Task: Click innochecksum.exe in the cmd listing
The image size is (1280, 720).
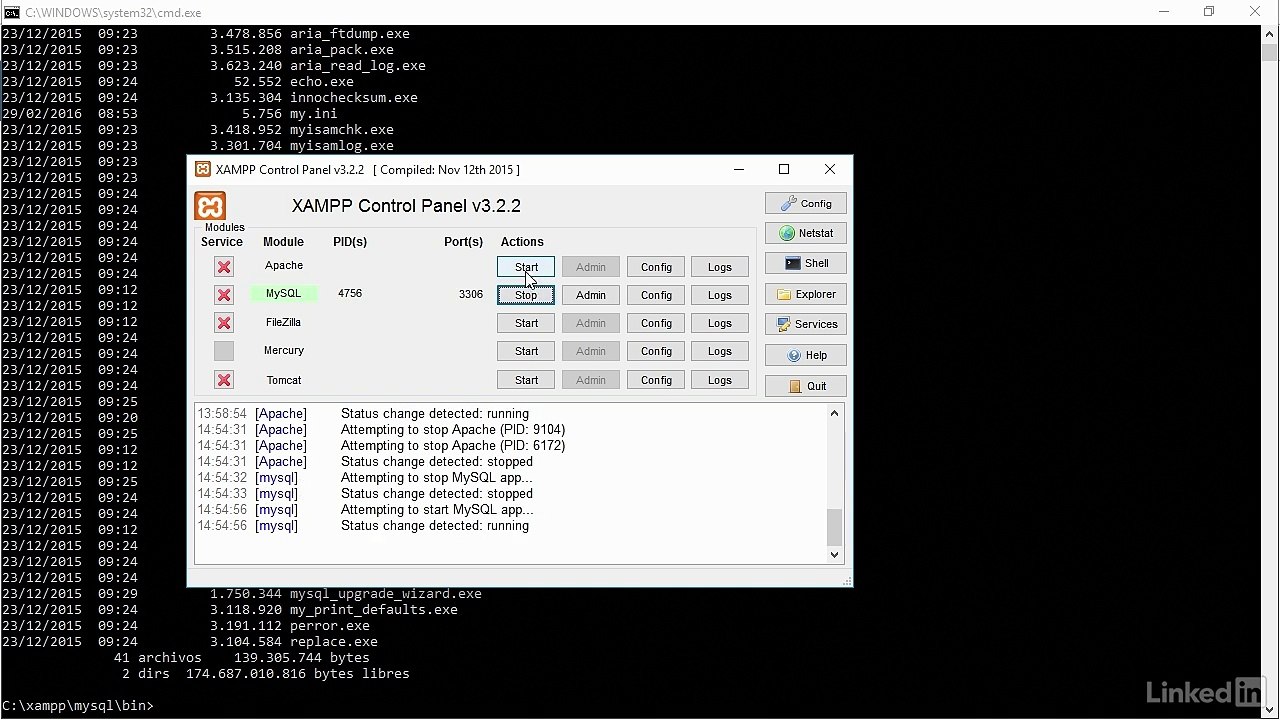Action: (x=354, y=98)
